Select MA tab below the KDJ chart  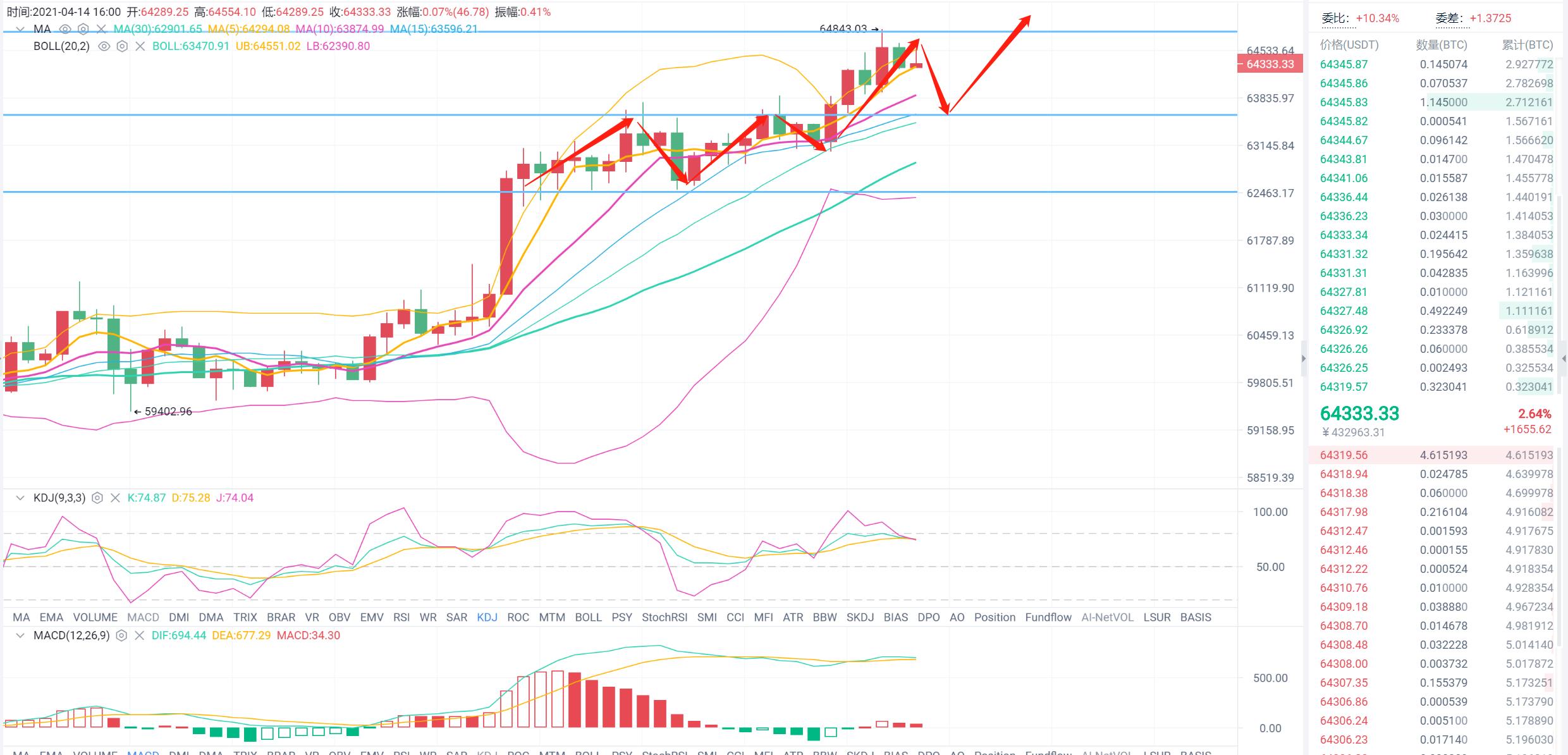click(21, 617)
